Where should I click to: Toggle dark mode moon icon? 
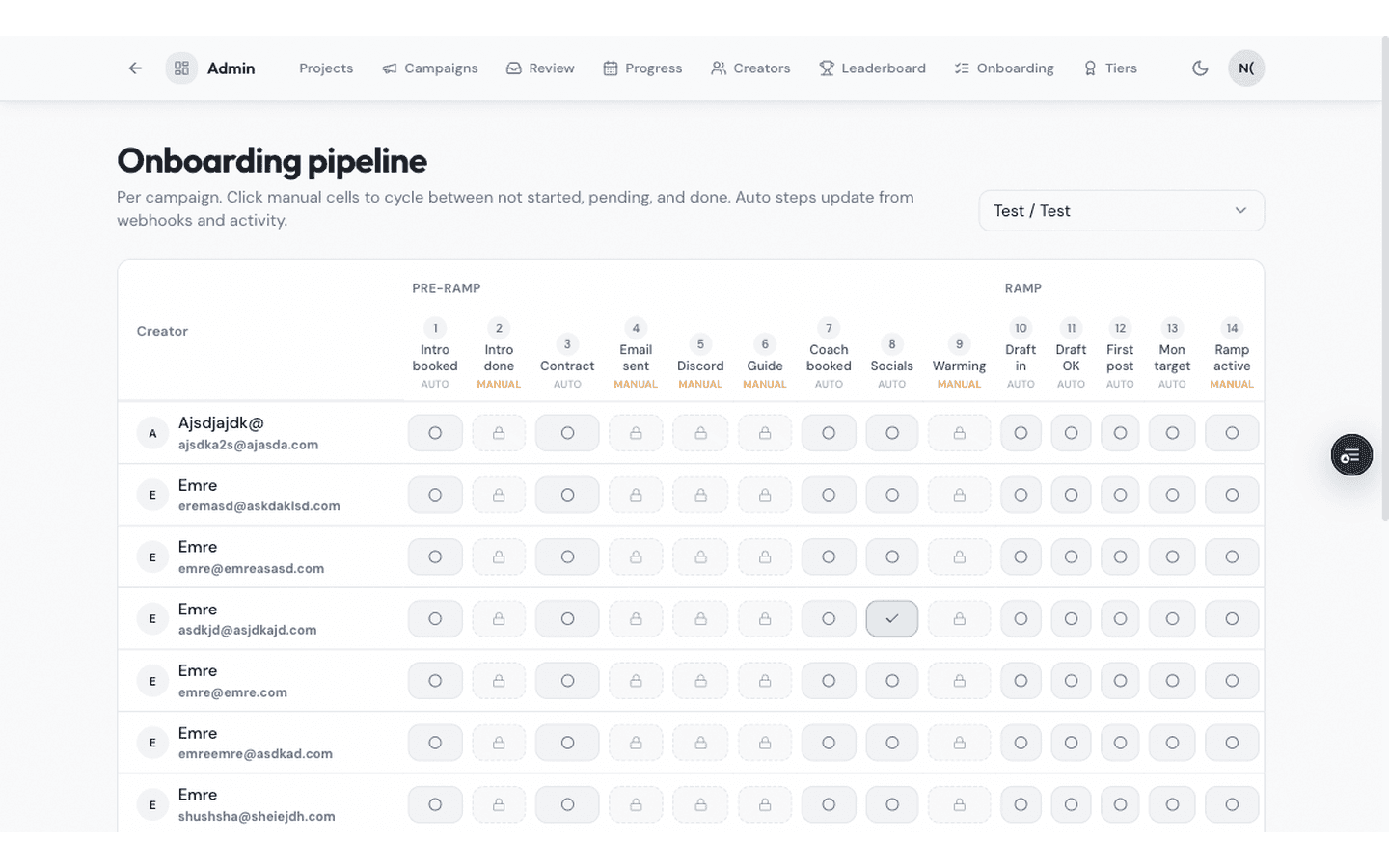click(1200, 68)
